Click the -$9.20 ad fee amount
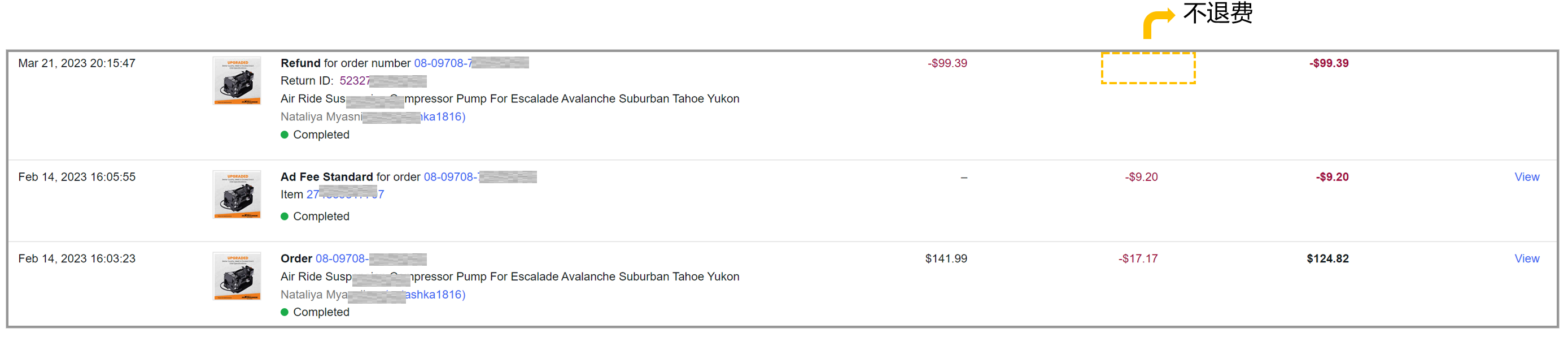The image size is (1568, 337). pyautogui.click(x=1141, y=177)
